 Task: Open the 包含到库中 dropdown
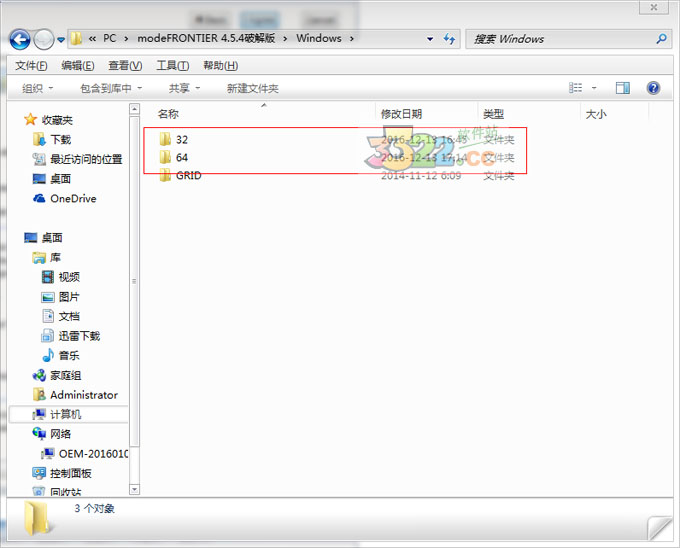pyautogui.click(x=111, y=88)
